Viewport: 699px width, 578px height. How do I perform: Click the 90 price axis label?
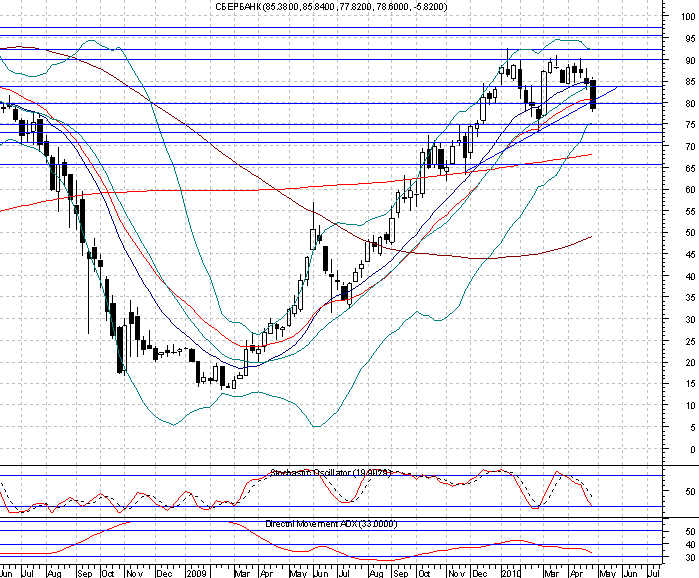point(690,61)
